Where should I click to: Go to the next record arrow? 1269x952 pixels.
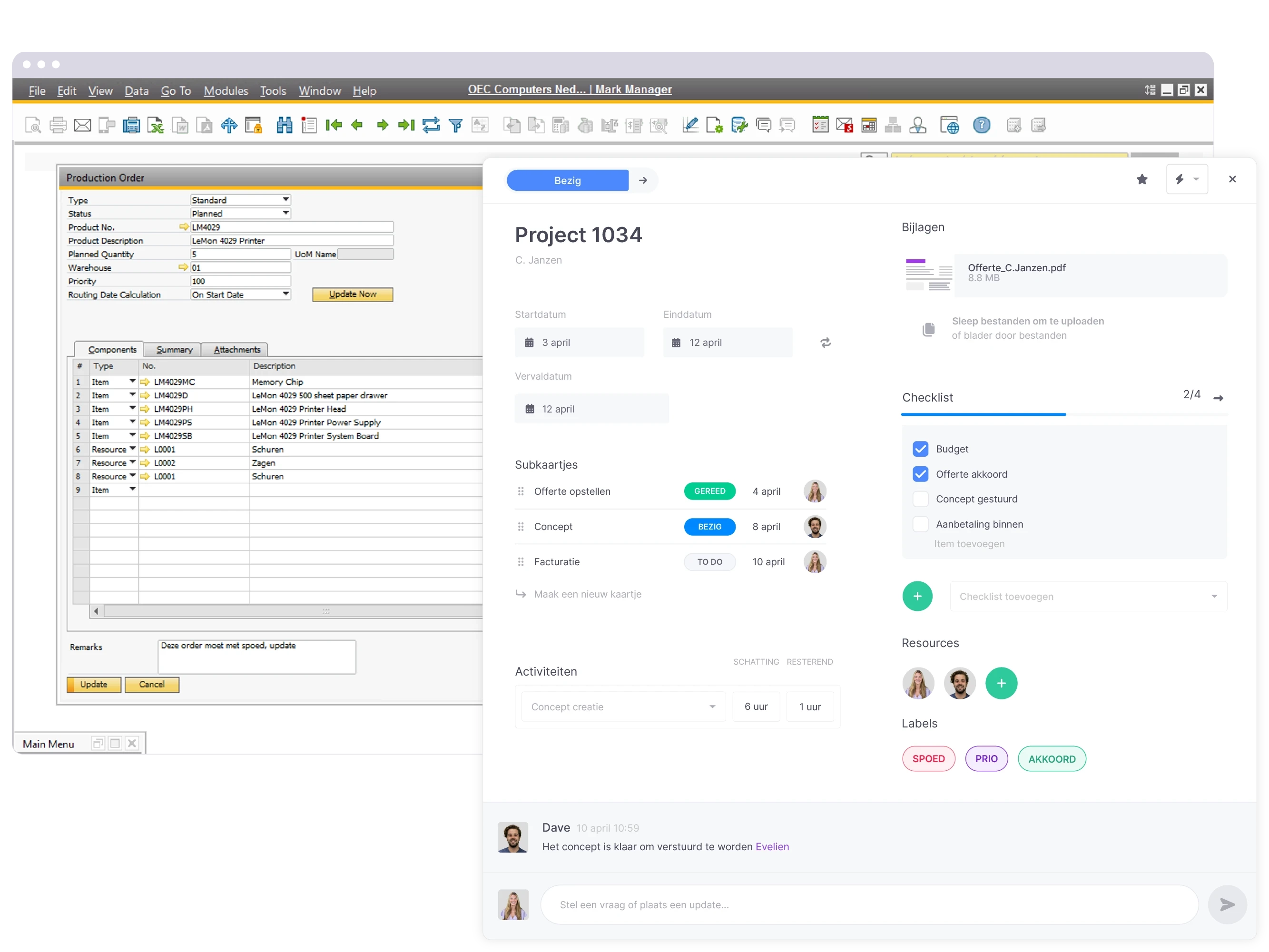click(383, 125)
